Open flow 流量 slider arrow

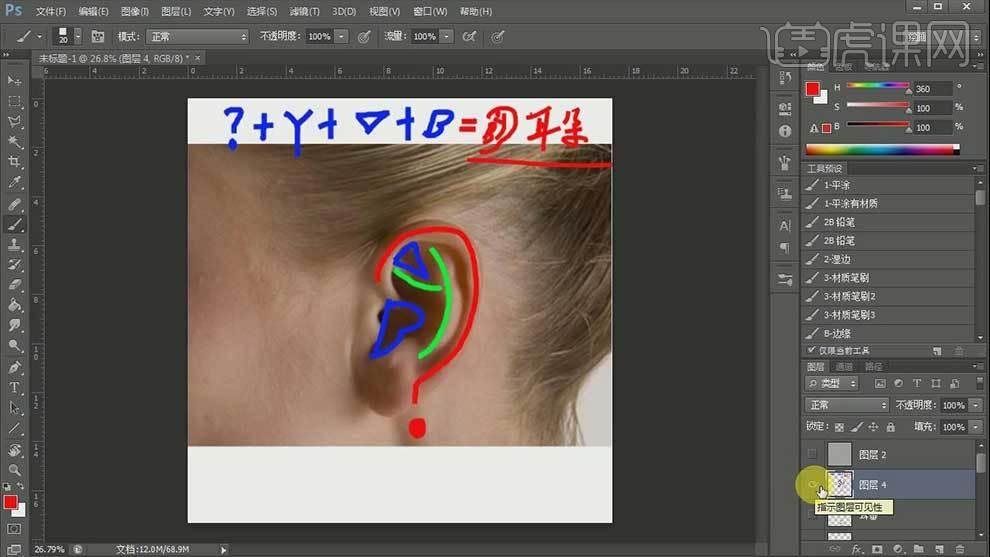446,37
